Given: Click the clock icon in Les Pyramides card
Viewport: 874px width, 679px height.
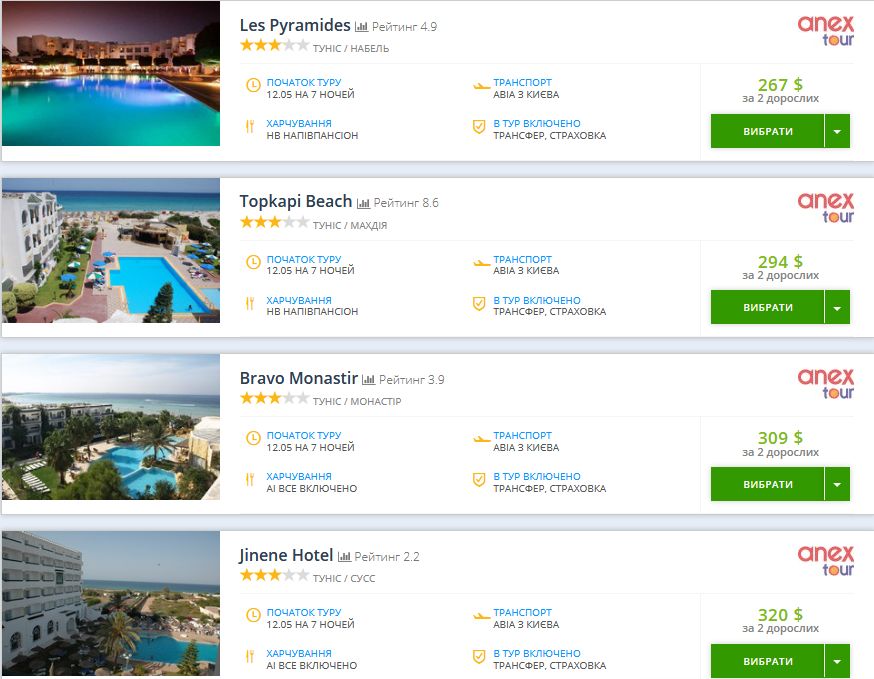Looking at the screenshot, I should click(252, 87).
